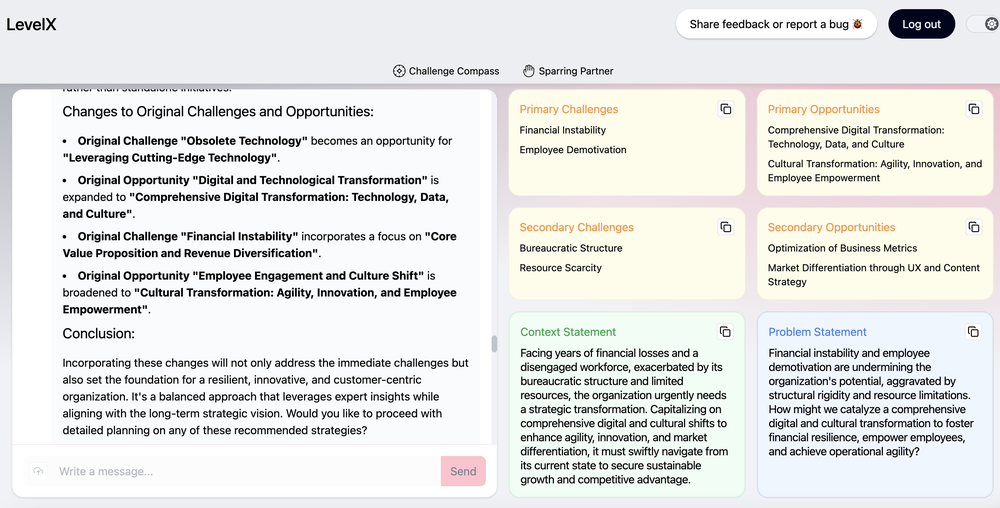Copy the Primary Opportunities card content

coord(973,109)
